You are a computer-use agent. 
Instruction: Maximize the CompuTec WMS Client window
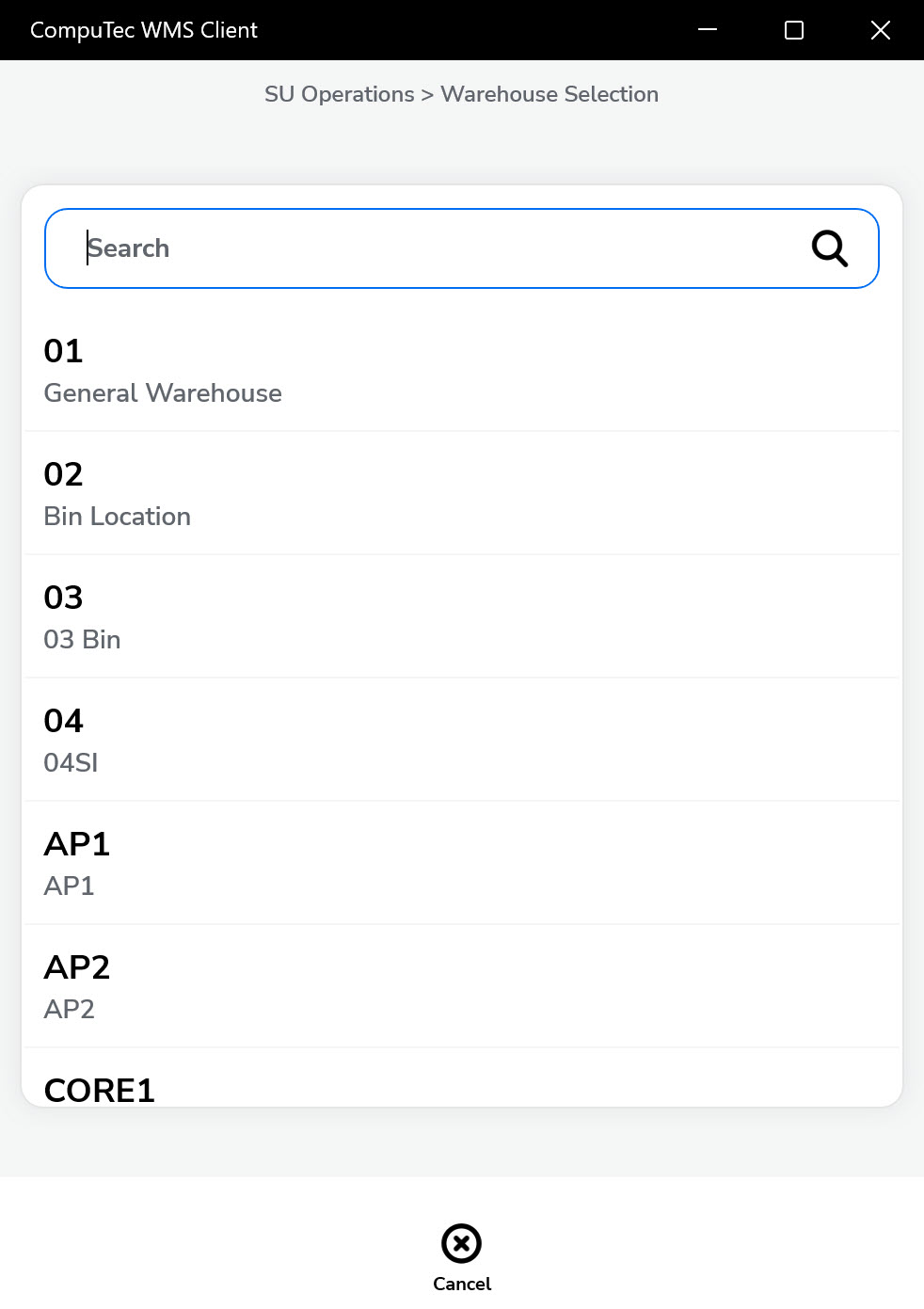[x=794, y=30]
